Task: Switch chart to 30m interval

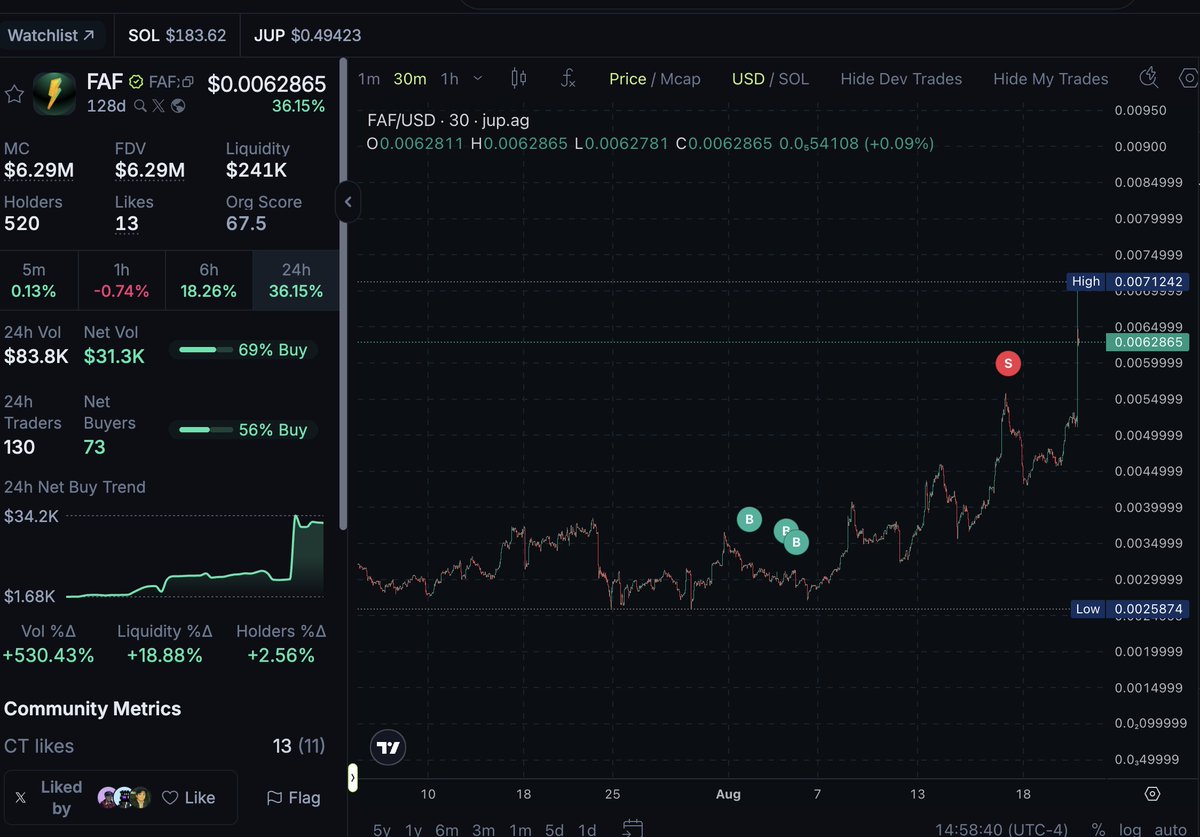Action: coord(410,79)
